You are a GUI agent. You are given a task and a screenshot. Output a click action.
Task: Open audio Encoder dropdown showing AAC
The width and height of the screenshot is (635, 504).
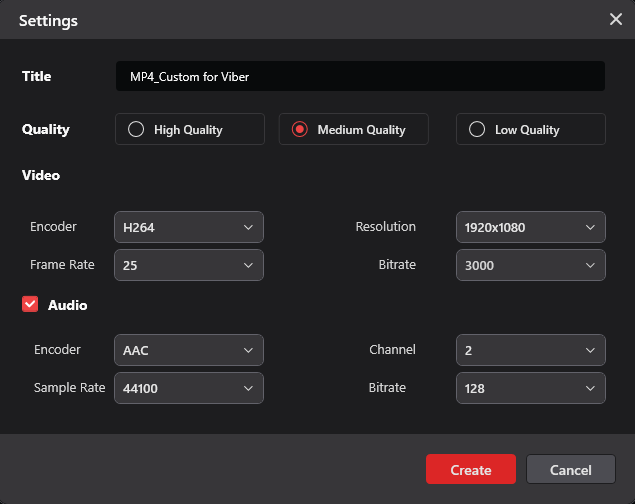(189, 350)
